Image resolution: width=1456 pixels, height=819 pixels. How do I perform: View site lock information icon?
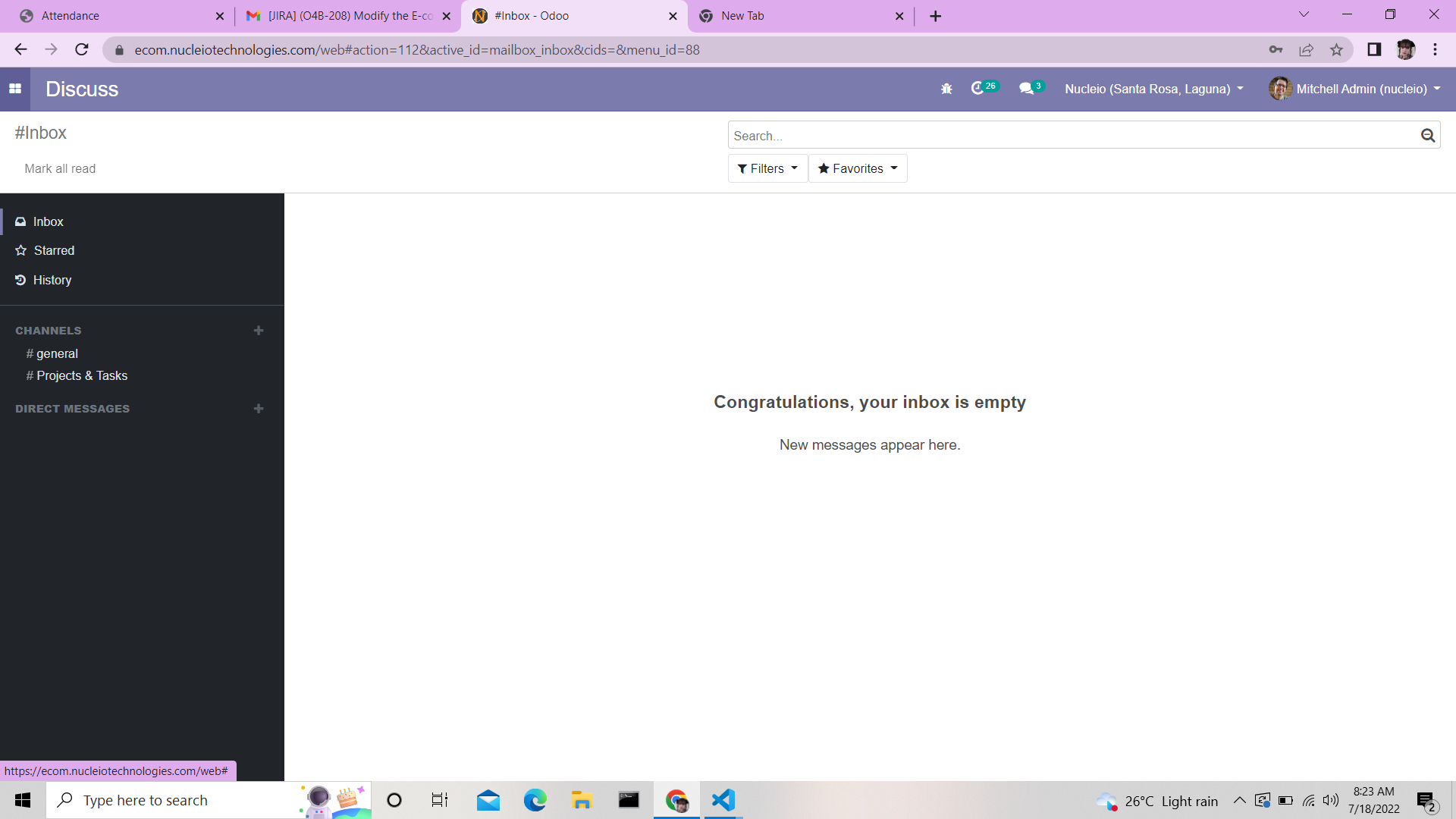pos(119,50)
